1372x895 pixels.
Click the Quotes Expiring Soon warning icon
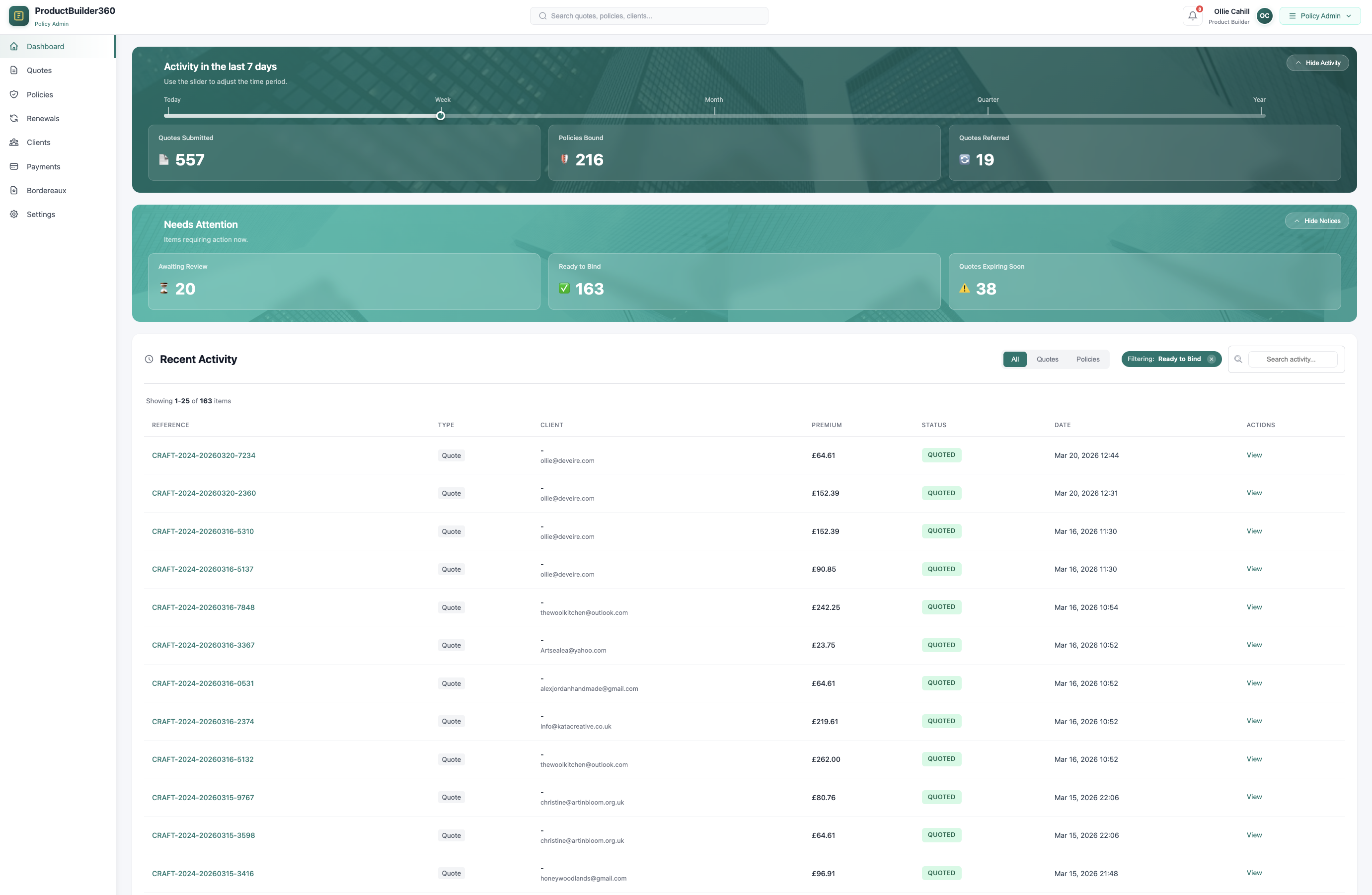point(965,288)
